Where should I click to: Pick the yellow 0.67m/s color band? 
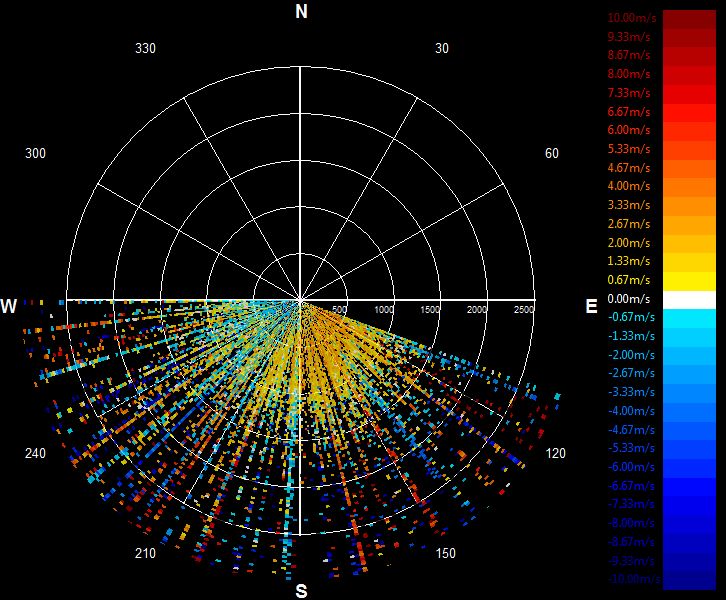(689, 281)
